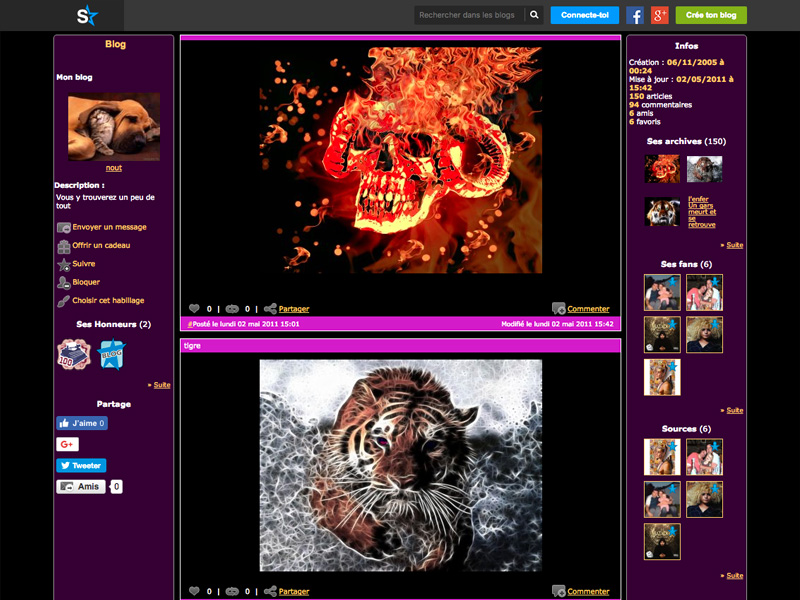This screenshot has height=600, width=800.
Task: Like the tigre post with heart icon
Action: point(194,591)
